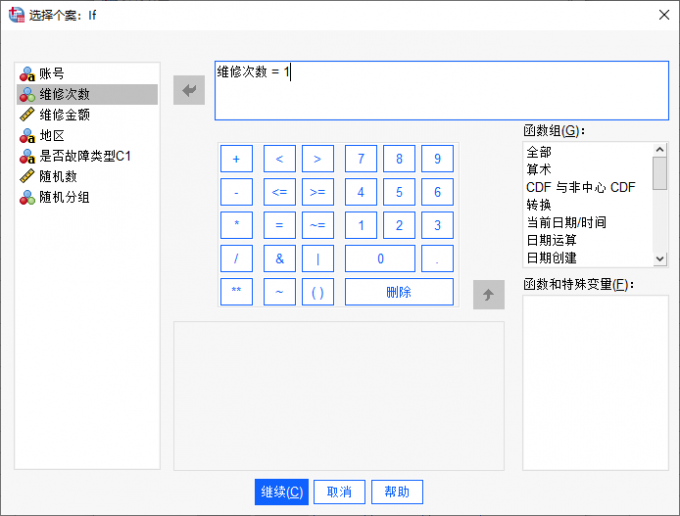The width and height of the screenshot is (680, 516).
Task: Click keypad digit 3
Action: point(438,225)
